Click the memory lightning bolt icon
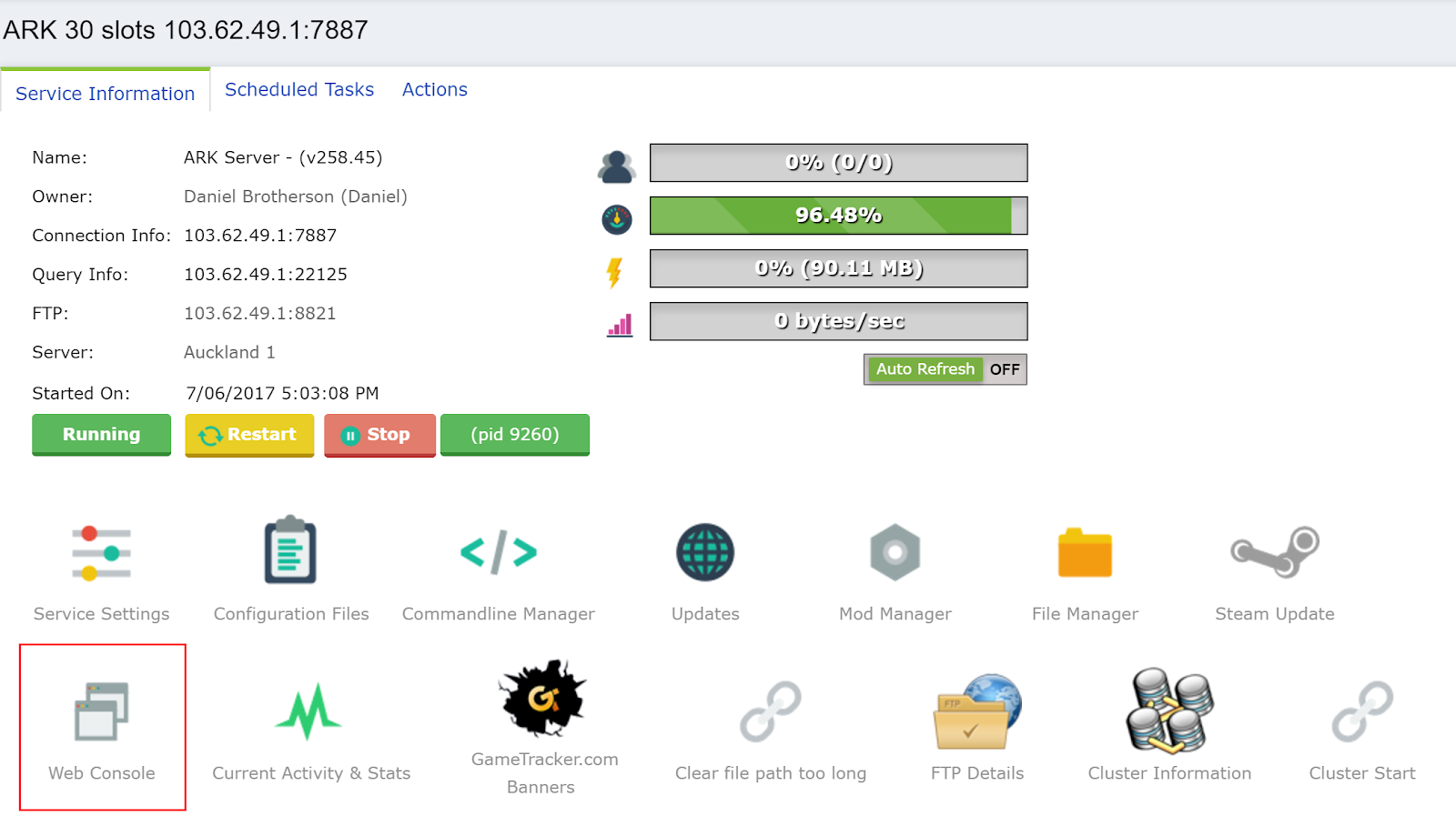 615,272
